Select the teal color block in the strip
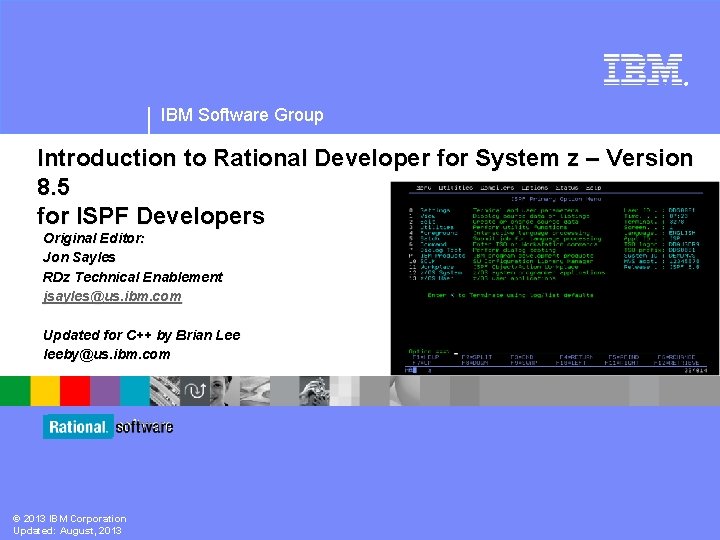 (135, 391)
